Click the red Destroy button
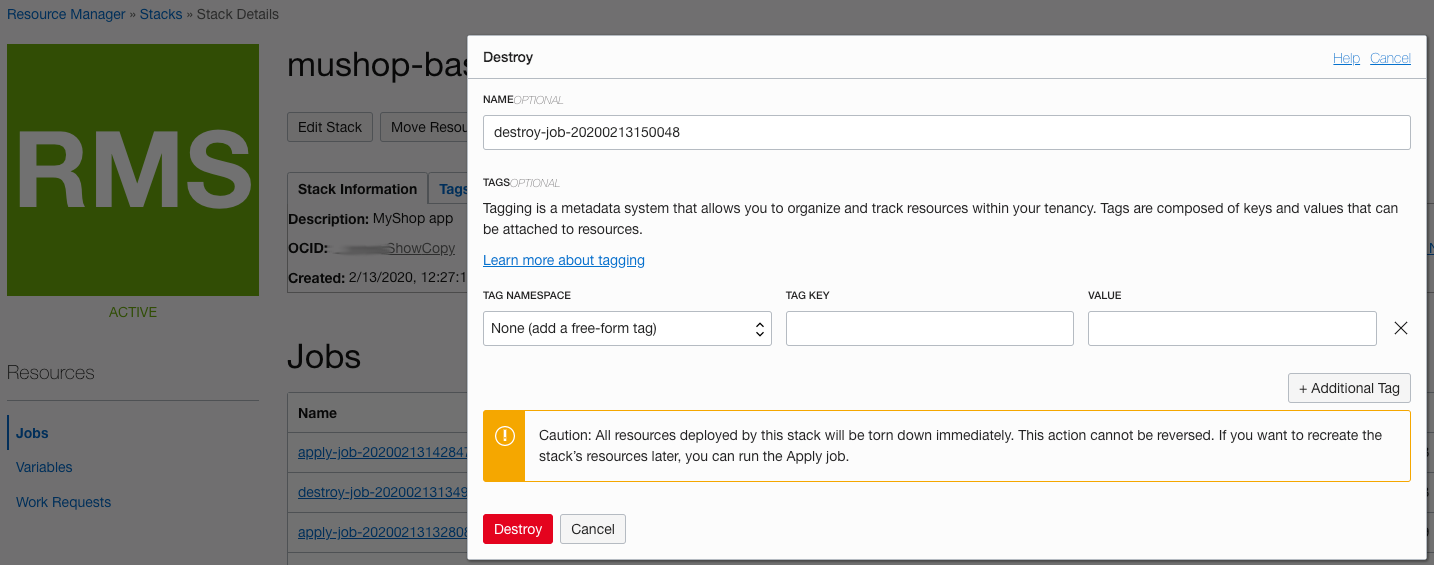 click(x=517, y=529)
